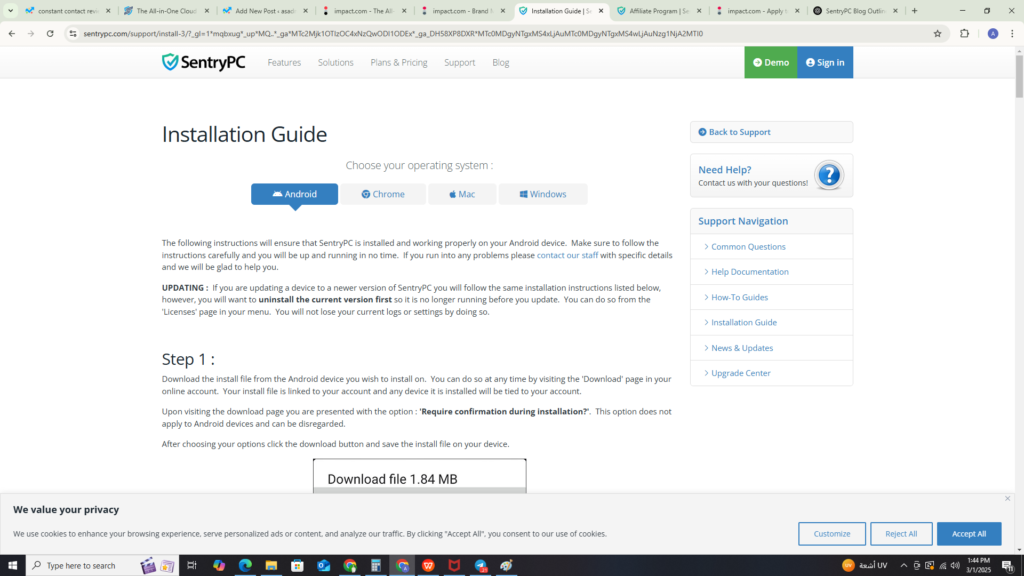Open Telegram from the taskbar
The height and width of the screenshot is (576, 1024).
coord(481,566)
